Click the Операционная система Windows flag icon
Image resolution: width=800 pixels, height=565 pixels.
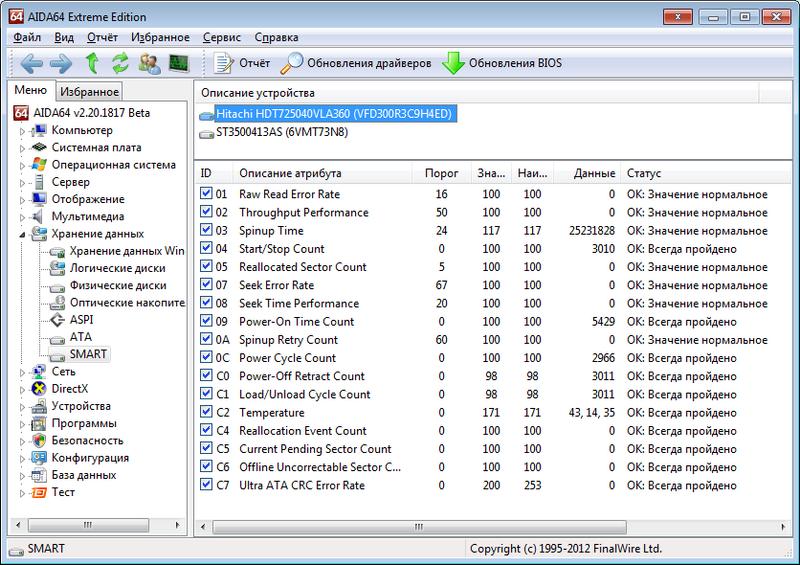coord(39,165)
